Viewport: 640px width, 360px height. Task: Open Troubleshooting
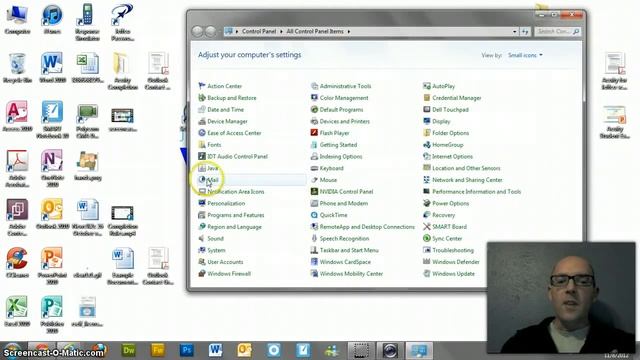click(453, 250)
